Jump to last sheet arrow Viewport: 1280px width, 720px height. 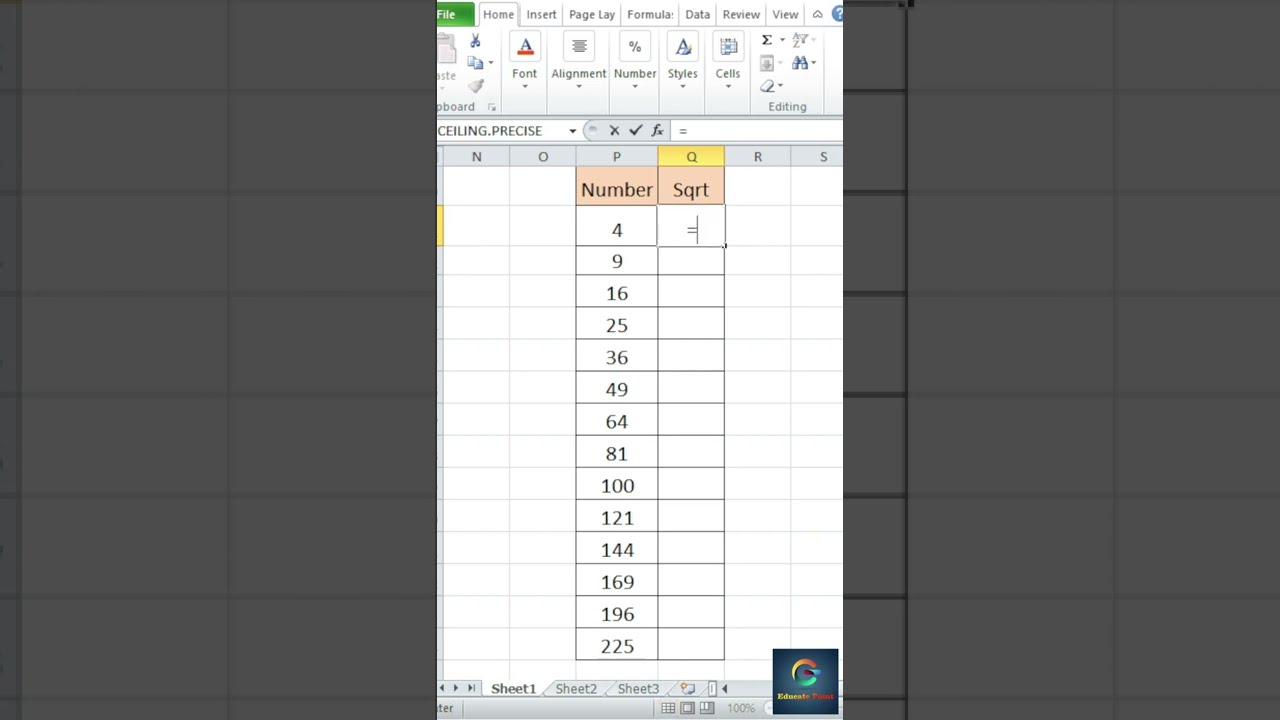coord(472,688)
